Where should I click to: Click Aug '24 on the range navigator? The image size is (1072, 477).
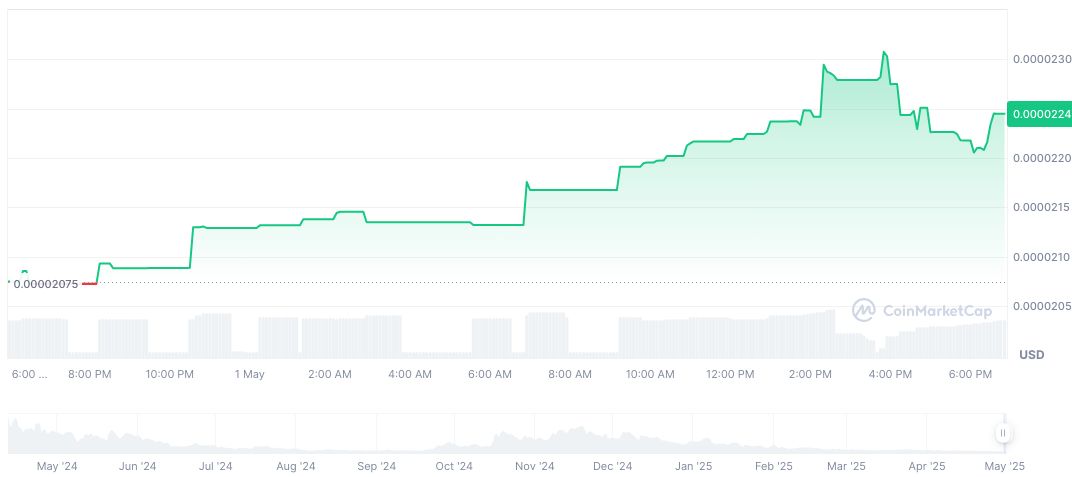(295, 466)
